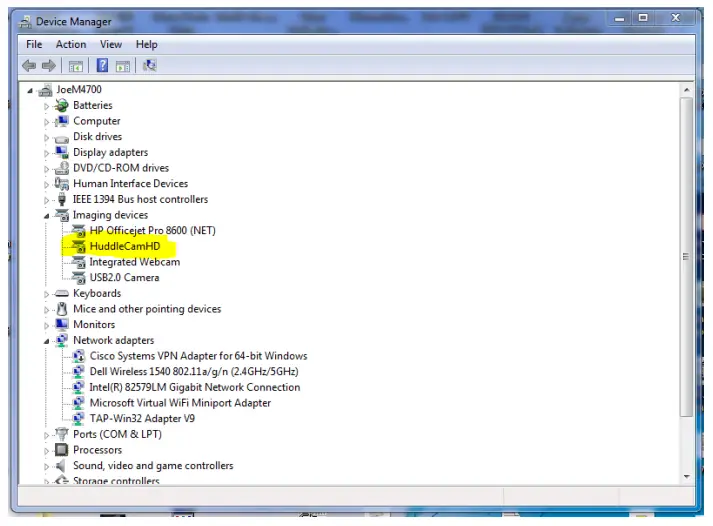Viewport: 713px width, 526px height.
Task: Expand the Processors category
Action: 46,451
